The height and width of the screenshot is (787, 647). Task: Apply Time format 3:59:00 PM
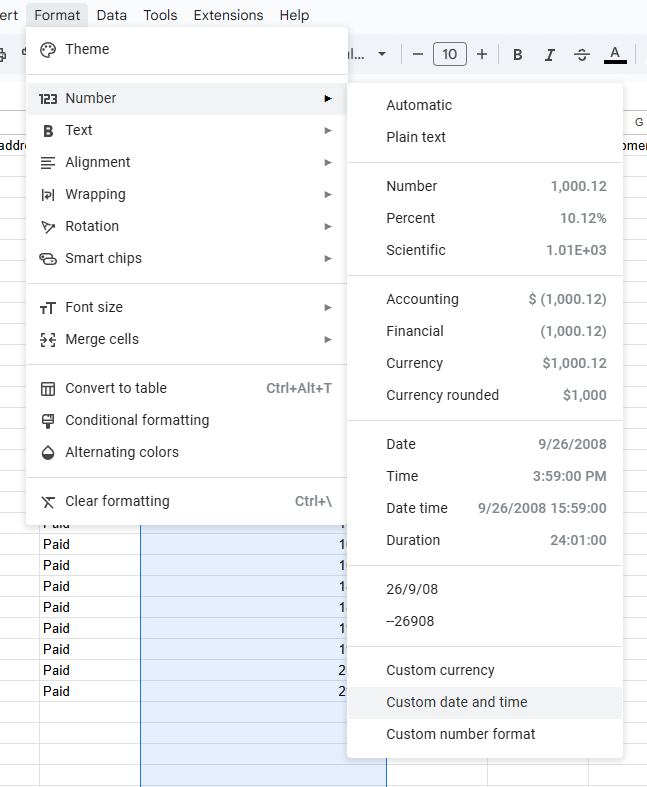[485, 476]
